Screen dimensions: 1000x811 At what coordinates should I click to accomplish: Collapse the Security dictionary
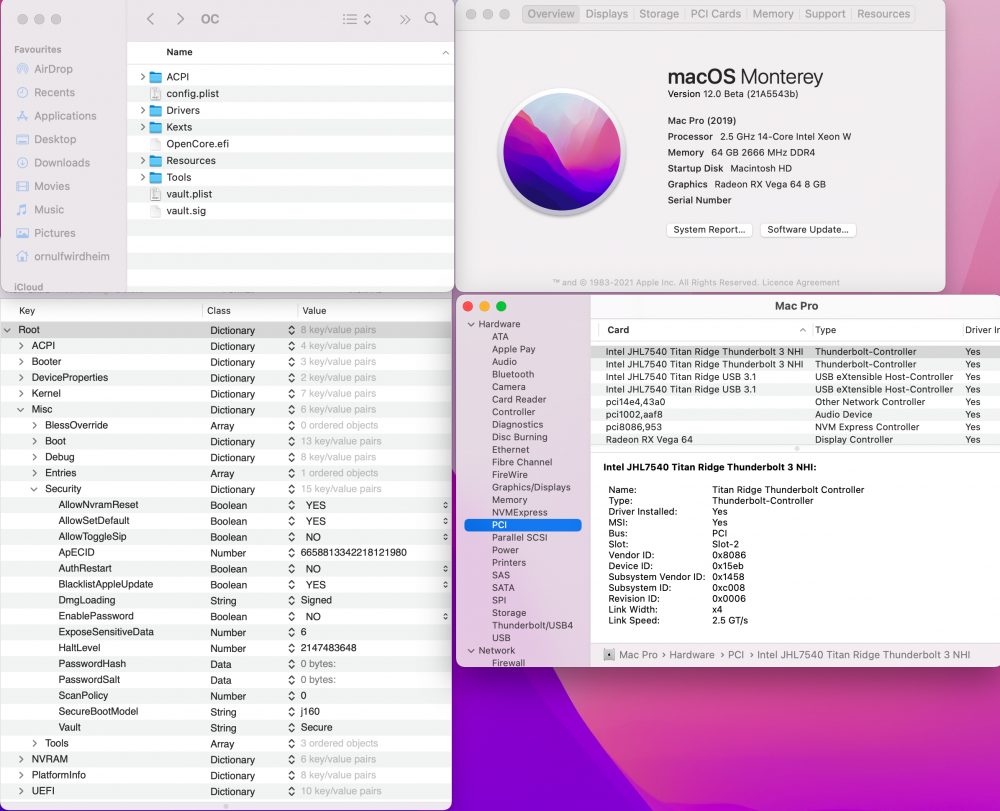pyautogui.click(x=34, y=489)
